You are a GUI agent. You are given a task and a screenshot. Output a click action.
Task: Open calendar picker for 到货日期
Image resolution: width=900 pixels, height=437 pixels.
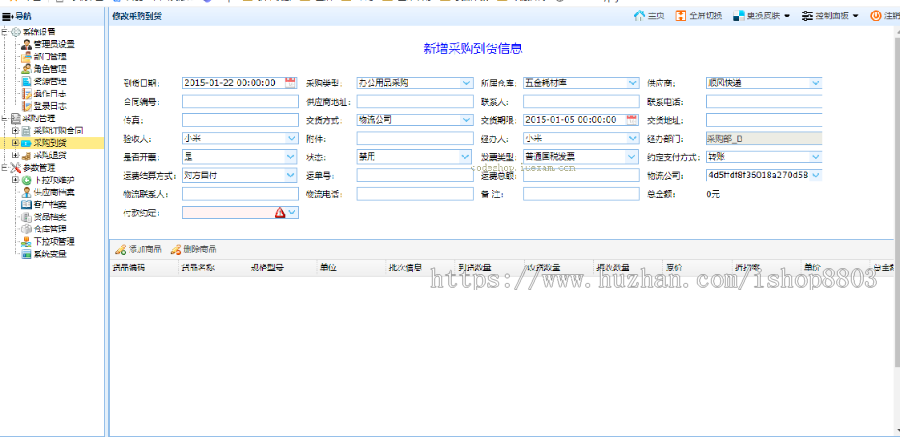point(290,83)
